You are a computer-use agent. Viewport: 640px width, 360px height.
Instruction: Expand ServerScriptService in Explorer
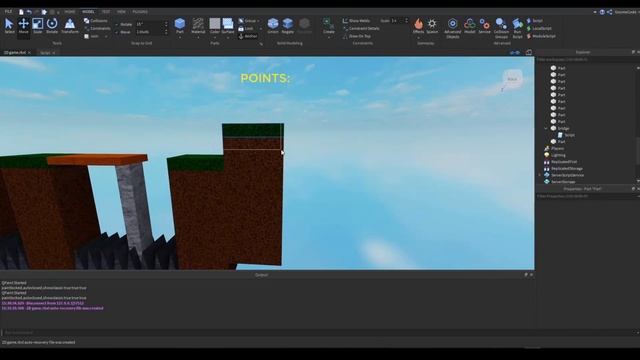click(540, 175)
